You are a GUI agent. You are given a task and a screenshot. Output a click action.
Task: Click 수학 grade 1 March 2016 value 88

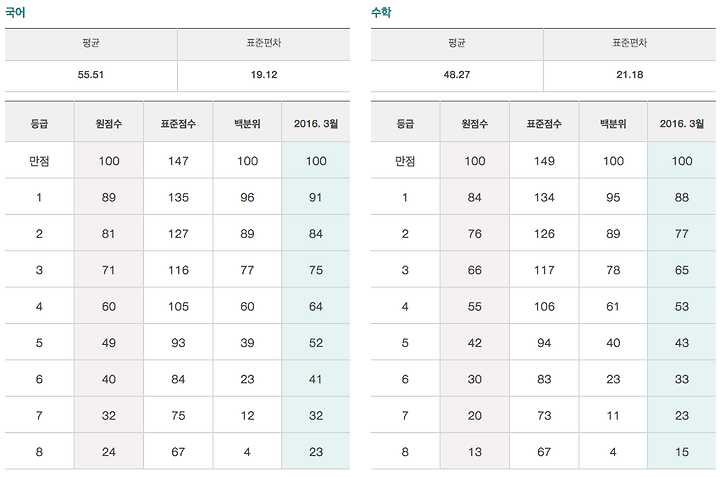681,197
